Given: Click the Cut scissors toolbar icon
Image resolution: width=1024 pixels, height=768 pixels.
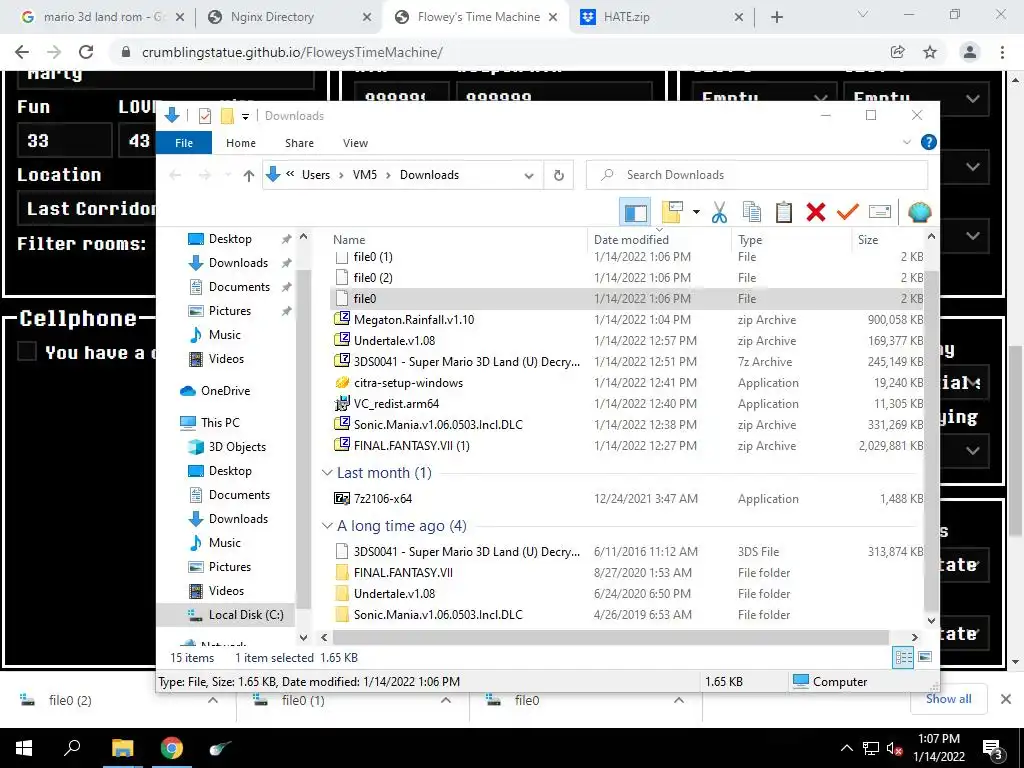Looking at the screenshot, I should pos(719,212).
